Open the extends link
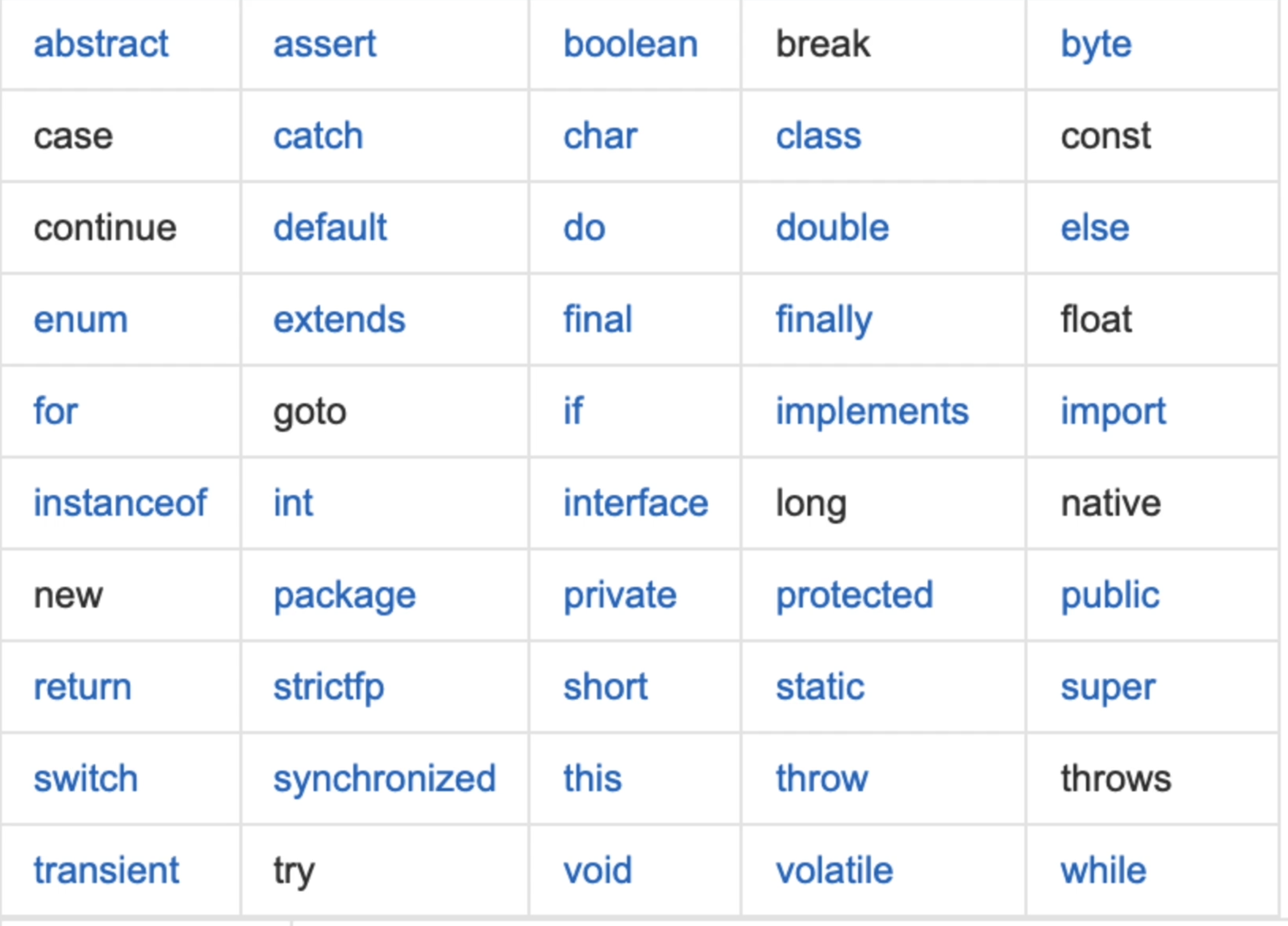Image resolution: width=1288 pixels, height=926 pixels. click(x=339, y=319)
